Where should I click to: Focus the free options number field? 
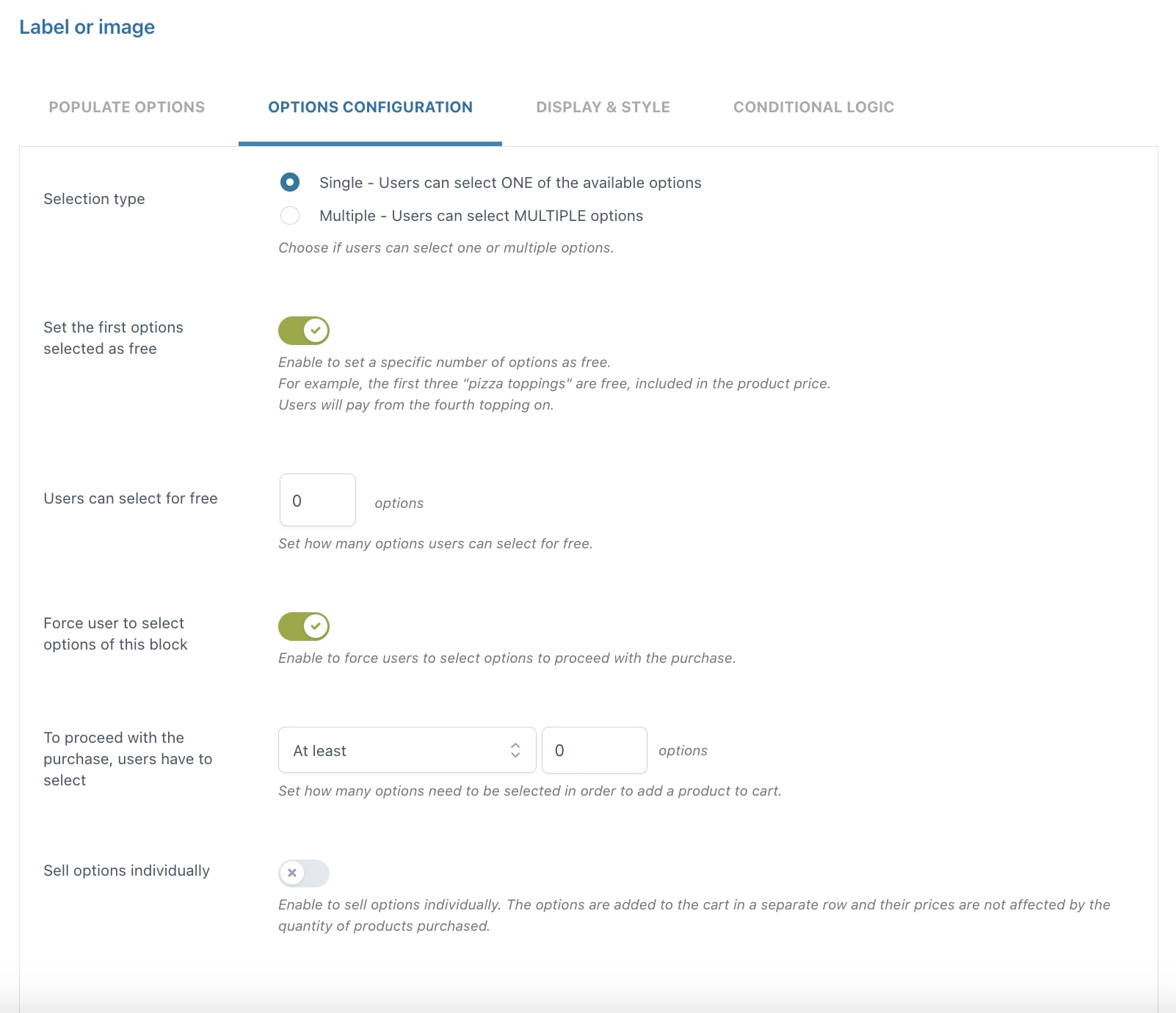pyautogui.click(x=318, y=500)
